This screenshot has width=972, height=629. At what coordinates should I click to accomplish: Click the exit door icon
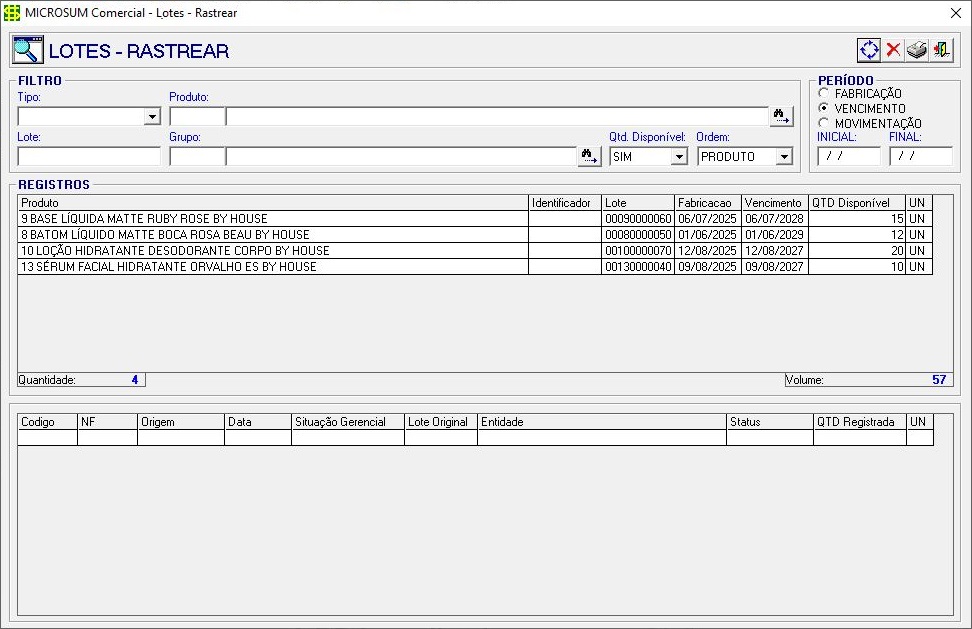[x=942, y=50]
